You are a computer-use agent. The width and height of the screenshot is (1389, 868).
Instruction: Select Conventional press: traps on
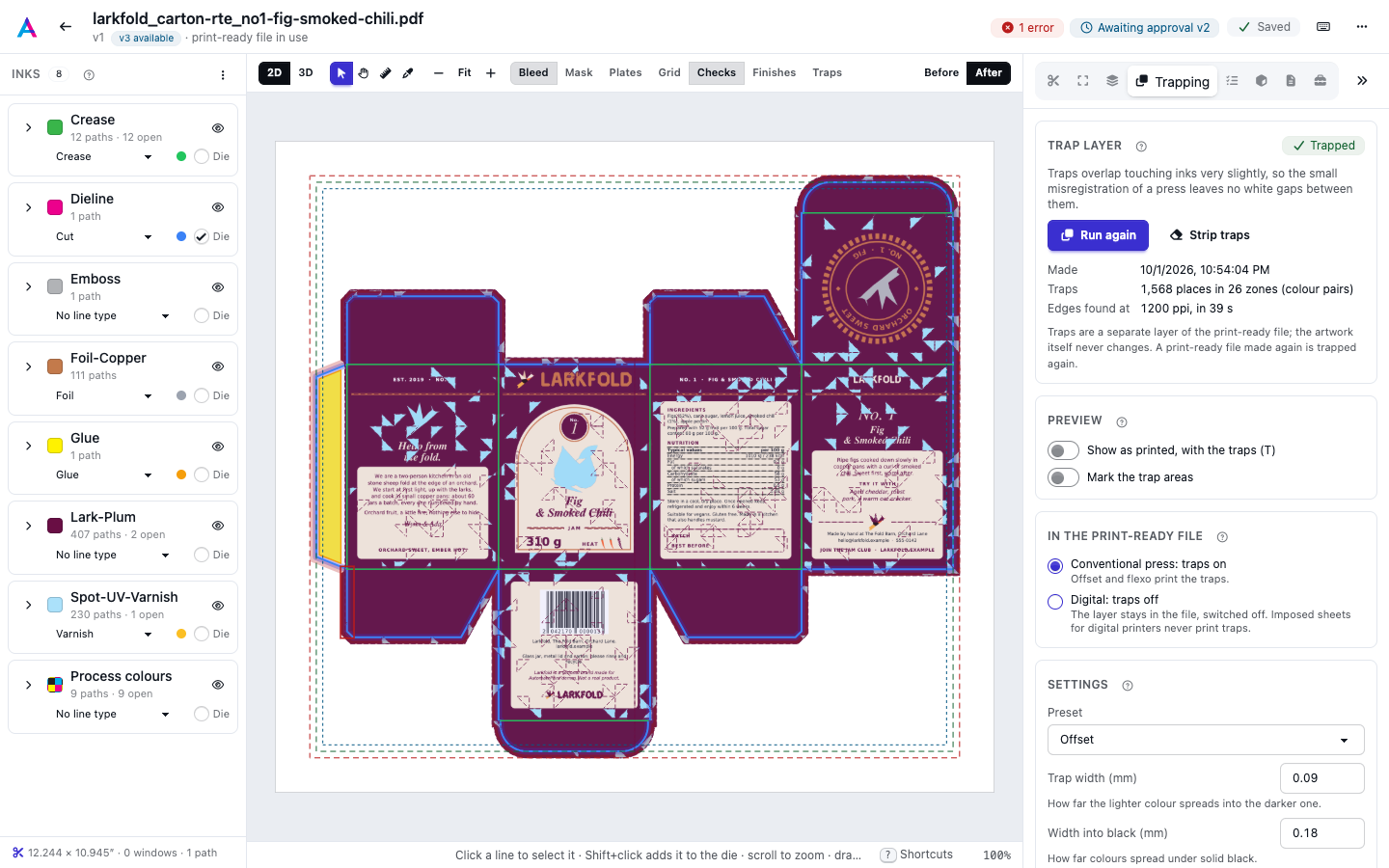(1055, 566)
